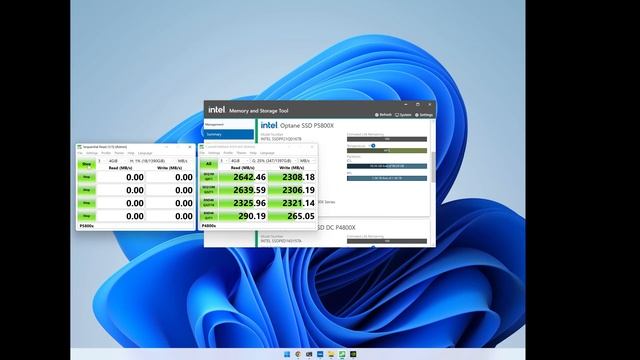640x360 pixels.
Task: Click the SSD DC P4800X heading
Action: (x=336, y=227)
